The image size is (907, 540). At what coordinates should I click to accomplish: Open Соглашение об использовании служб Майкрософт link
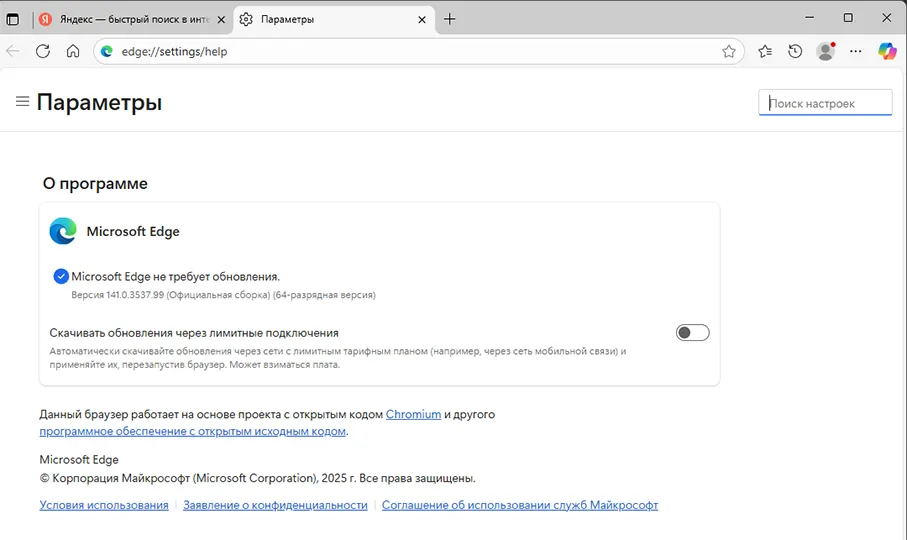click(520, 505)
